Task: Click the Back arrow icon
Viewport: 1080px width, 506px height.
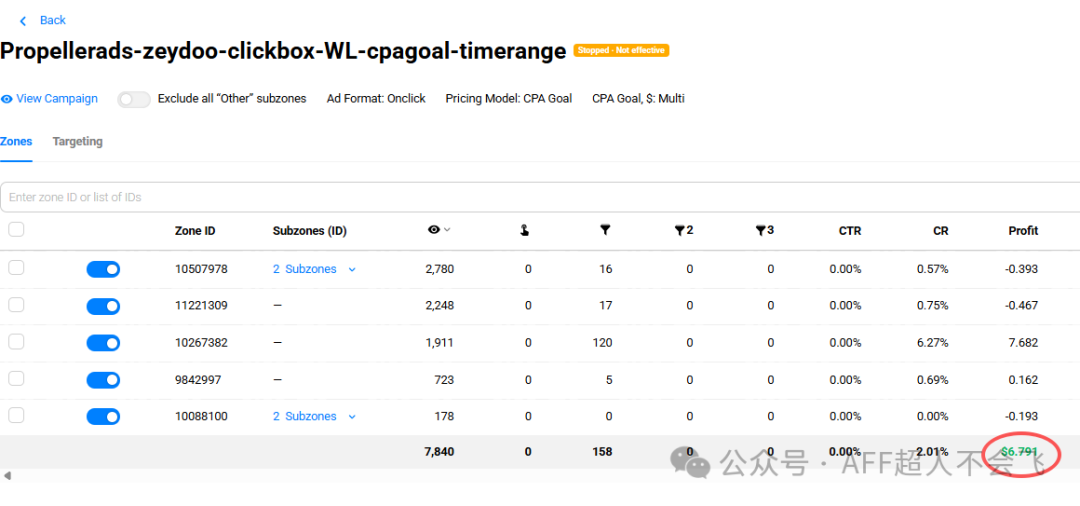Action: tap(23, 21)
